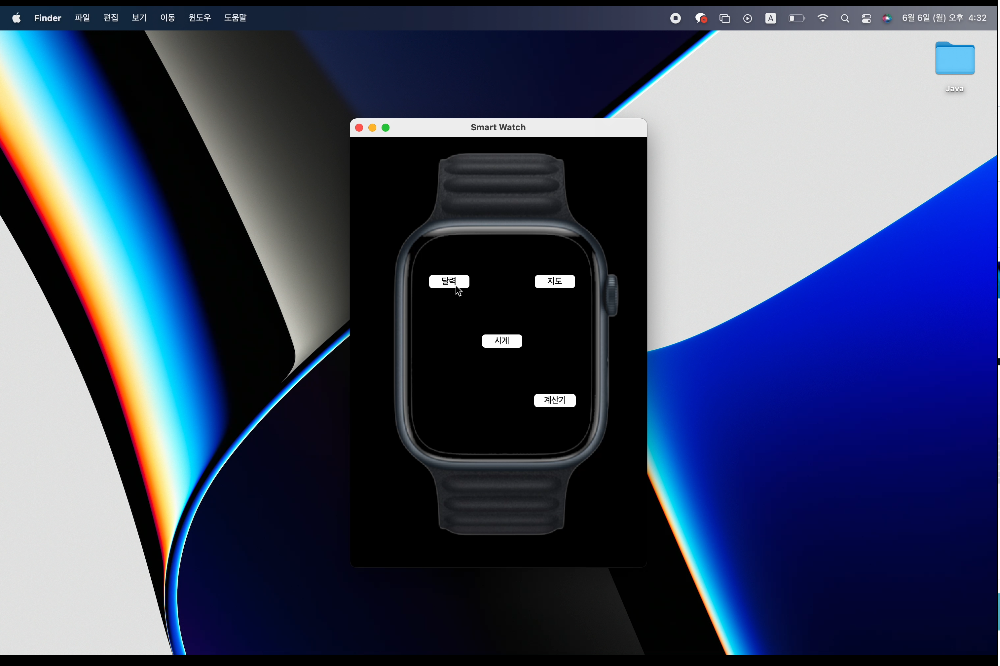Open the 계산기 app button
Viewport: 1000px width, 666px height.
click(x=555, y=400)
